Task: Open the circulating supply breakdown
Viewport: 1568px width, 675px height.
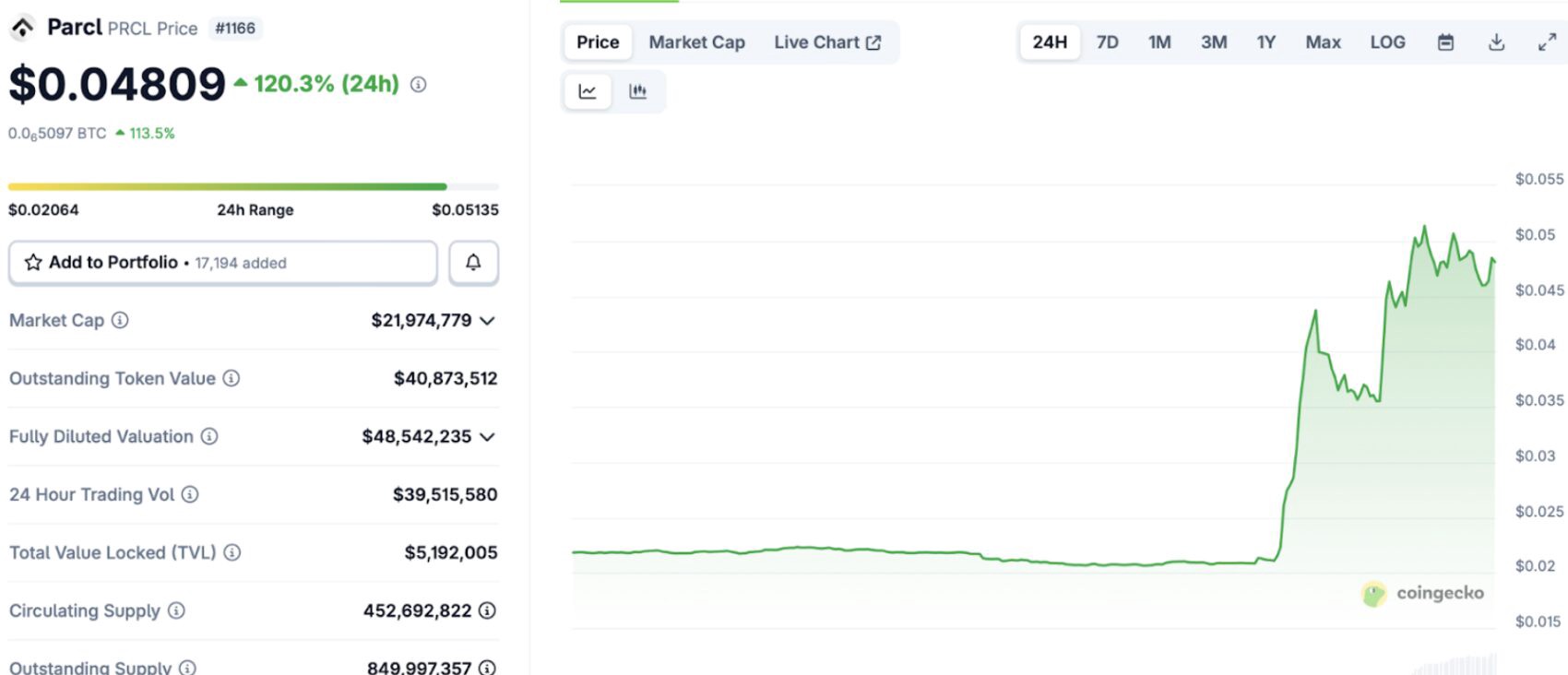Action: pyautogui.click(x=487, y=610)
